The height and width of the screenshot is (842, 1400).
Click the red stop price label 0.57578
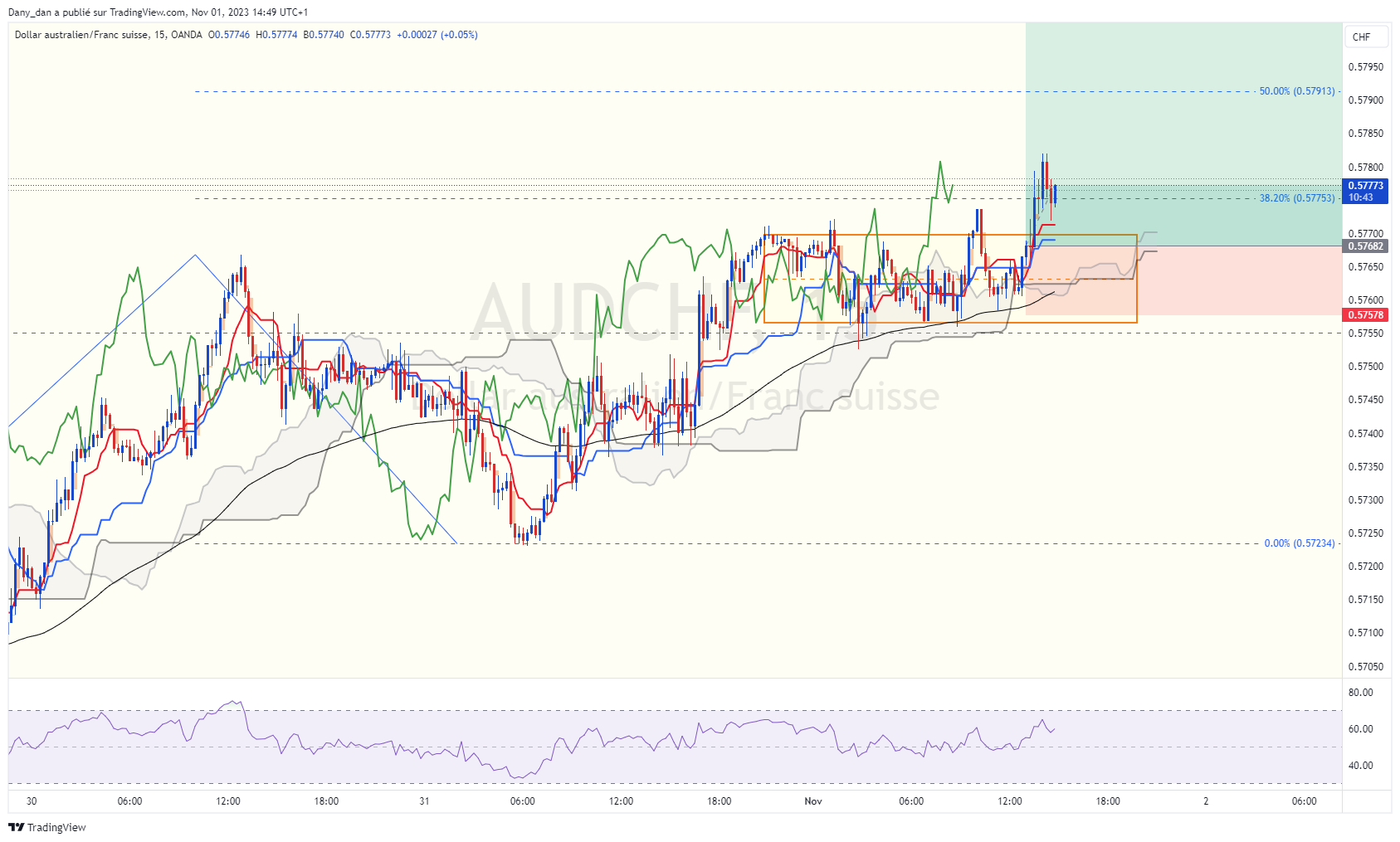click(1365, 315)
